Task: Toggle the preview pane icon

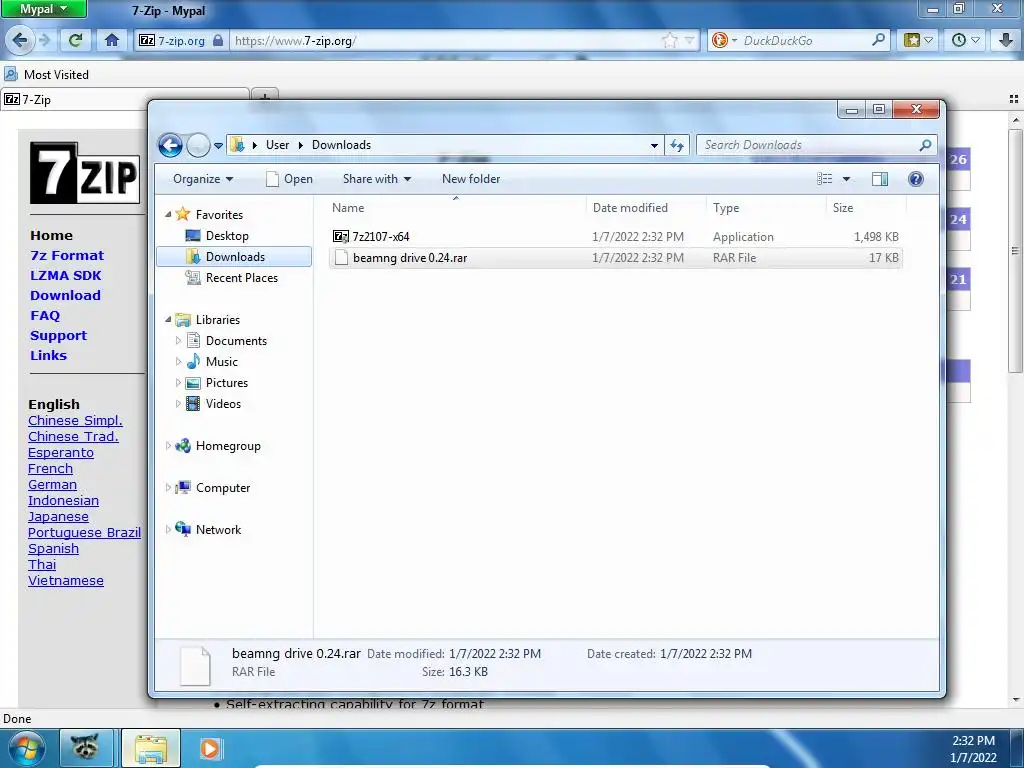Action: pyautogui.click(x=880, y=179)
